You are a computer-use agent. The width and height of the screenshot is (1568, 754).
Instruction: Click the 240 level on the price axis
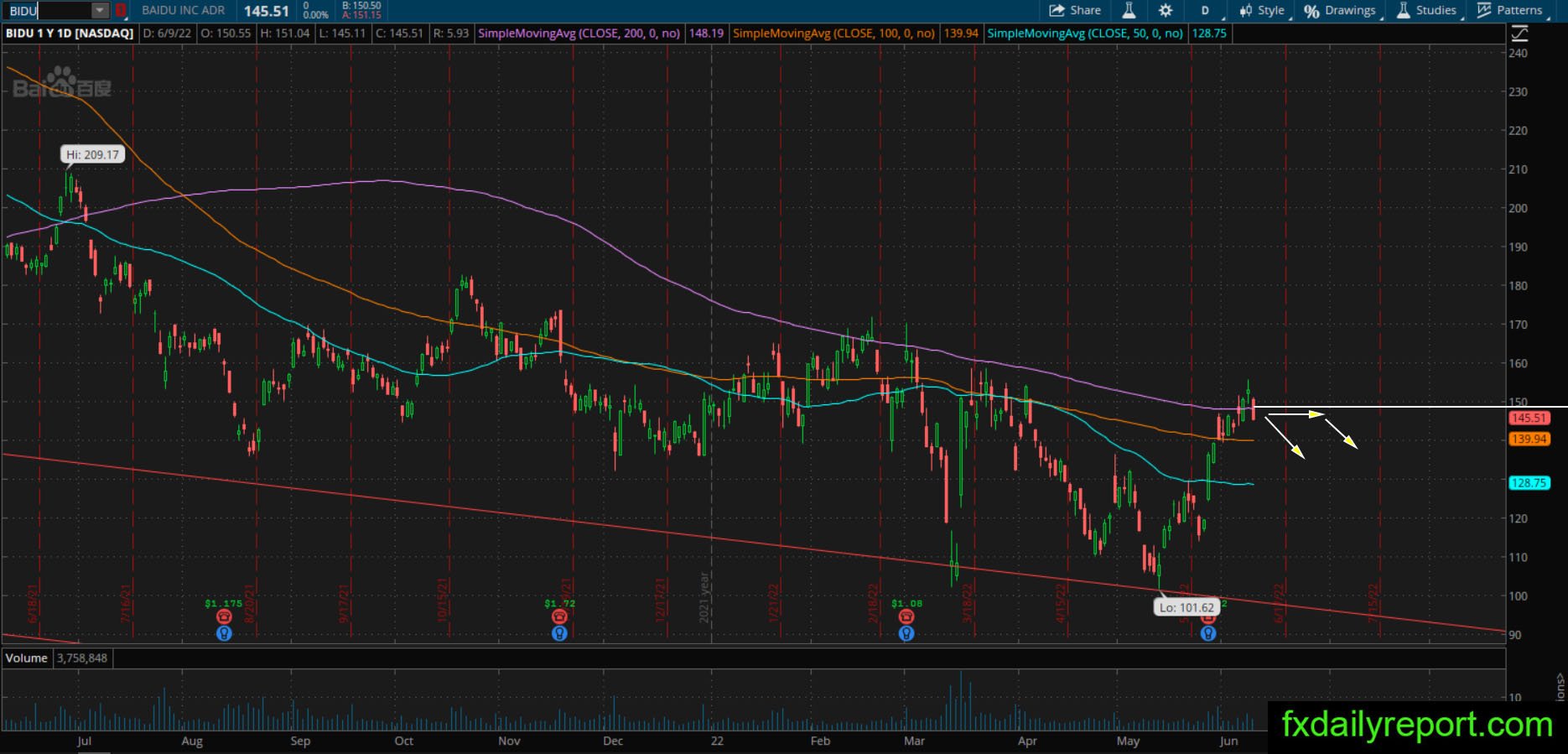click(x=1518, y=53)
